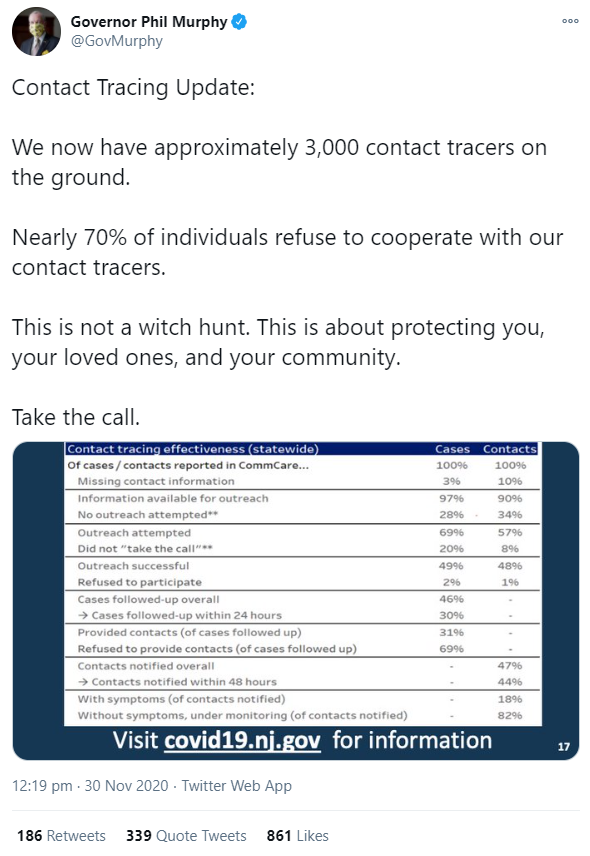This screenshot has height=856, width=590.
Task: Click the Take the call. text
Action: (x=76, y=418)
